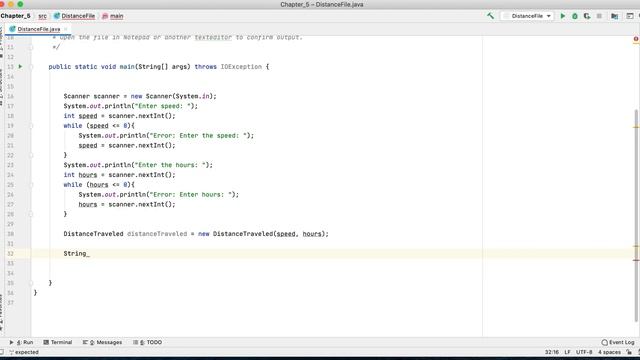Place cursor after String on line 32
Viewport: 640px width, 360px height.
[87, 253]
